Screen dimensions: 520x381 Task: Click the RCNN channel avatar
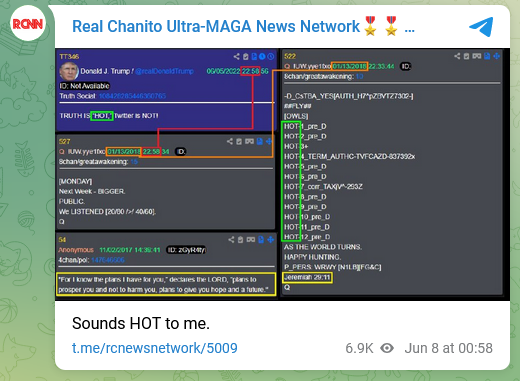(x=28, y=23)
